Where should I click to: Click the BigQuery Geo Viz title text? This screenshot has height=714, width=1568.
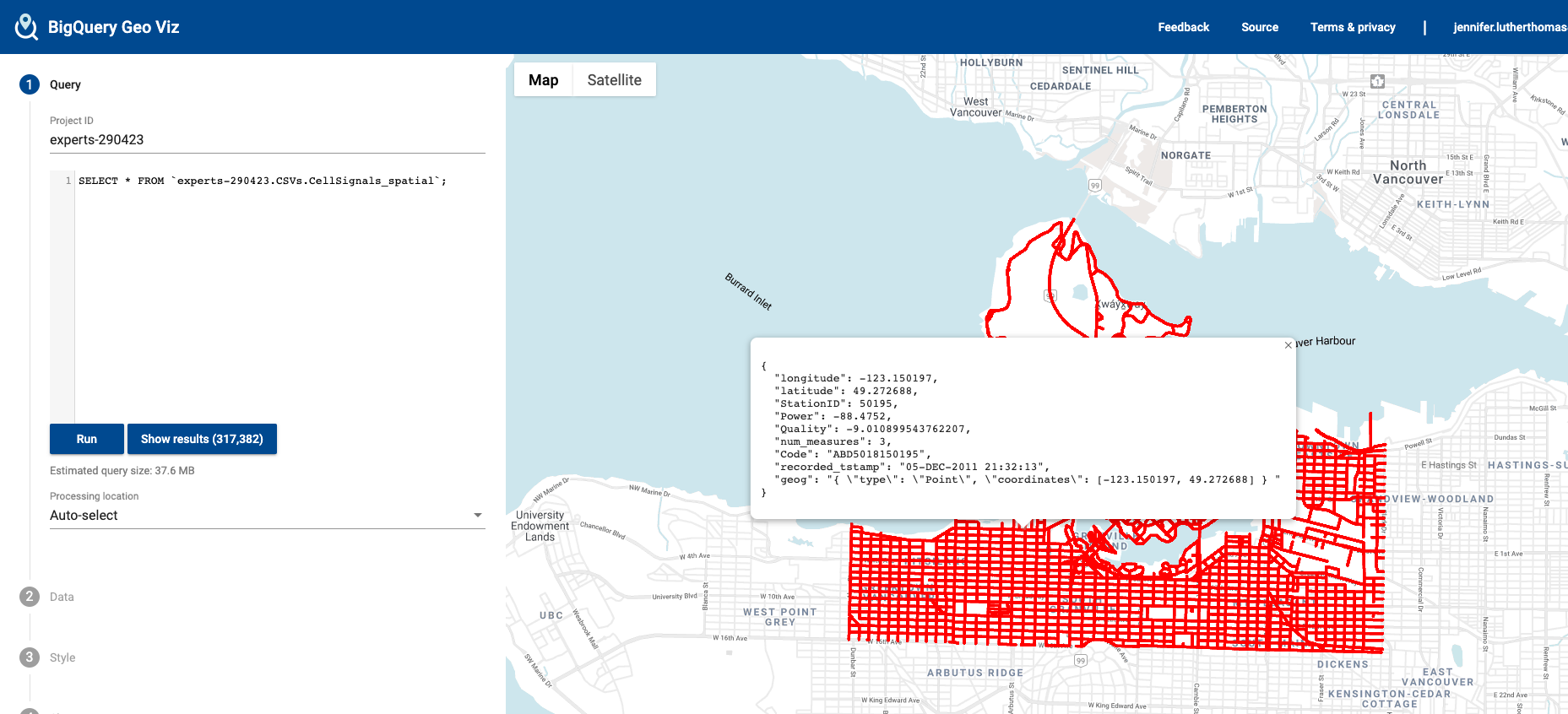[114, 27]
